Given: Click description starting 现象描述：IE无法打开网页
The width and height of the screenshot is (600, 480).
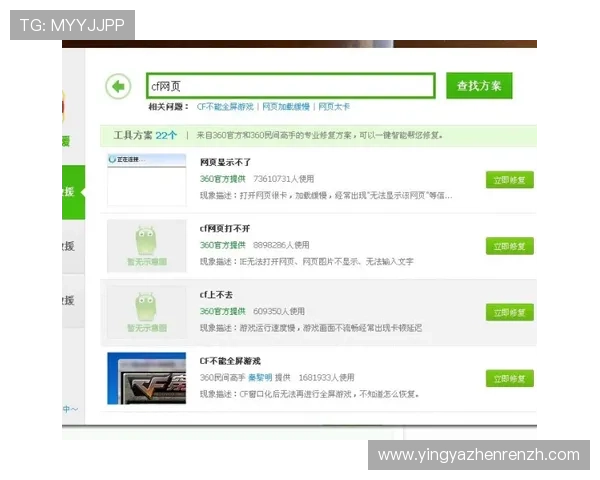Looking at the screenshot, I should click(x=307, y=262).
